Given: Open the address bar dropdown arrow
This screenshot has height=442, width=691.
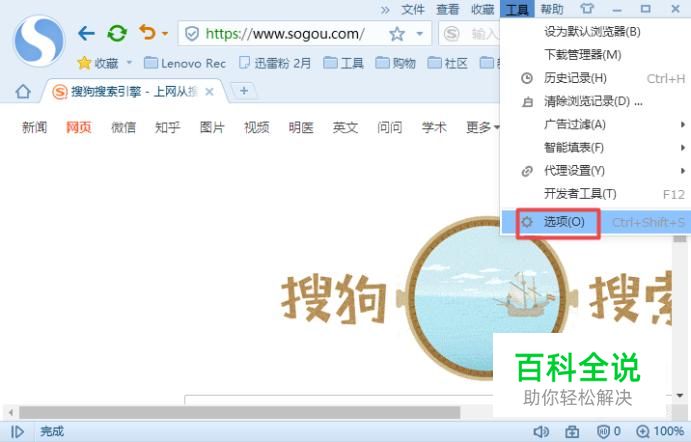Looking at the screenshot, I should coord(420,33).
